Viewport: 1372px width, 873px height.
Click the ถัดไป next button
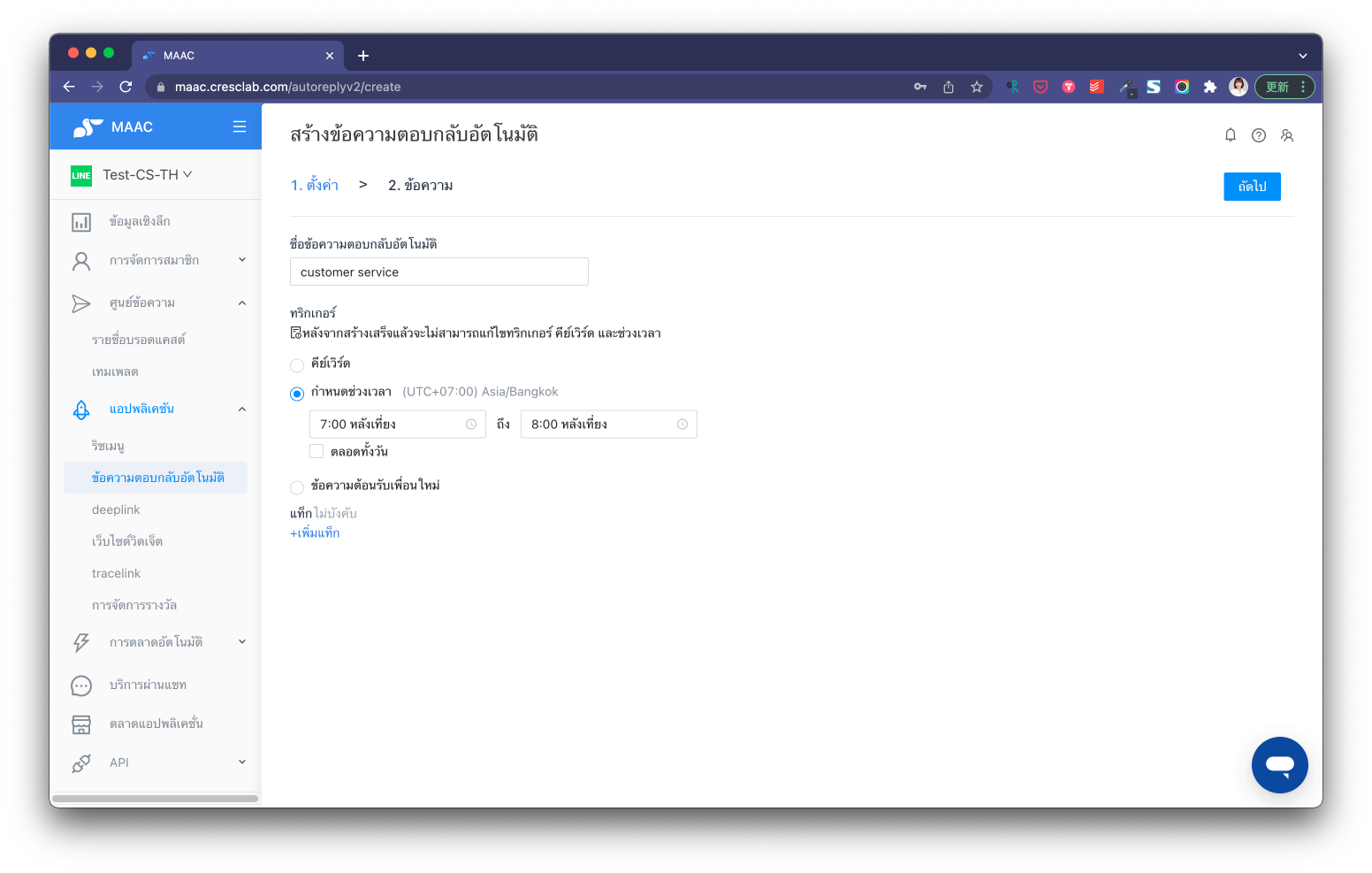click(x=1252, y=187)
